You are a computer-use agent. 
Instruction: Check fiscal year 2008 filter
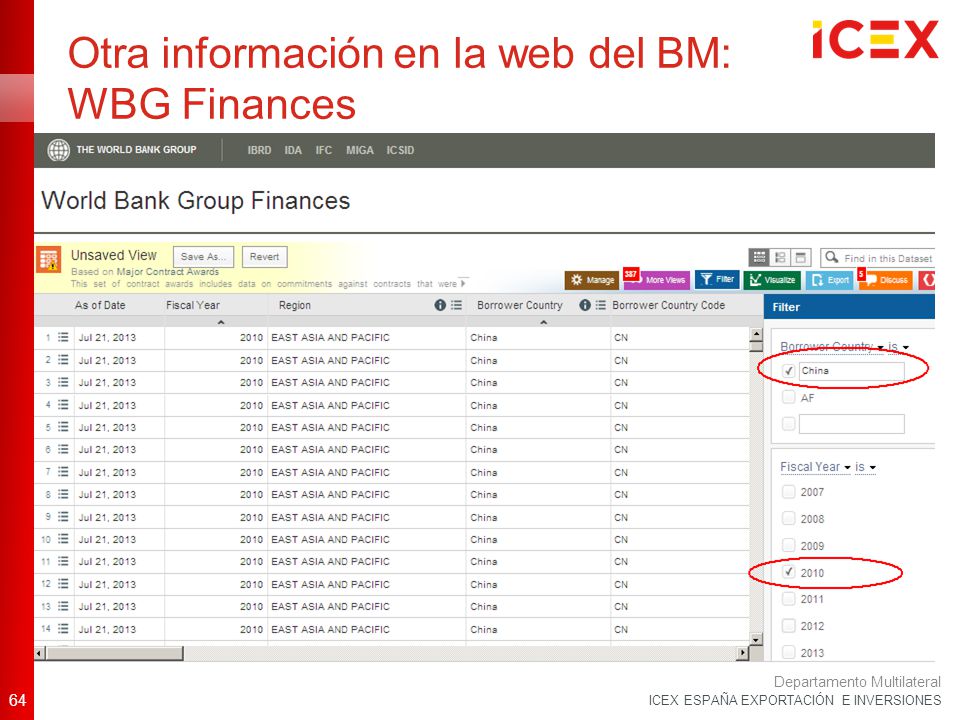(x=789, y=519)
